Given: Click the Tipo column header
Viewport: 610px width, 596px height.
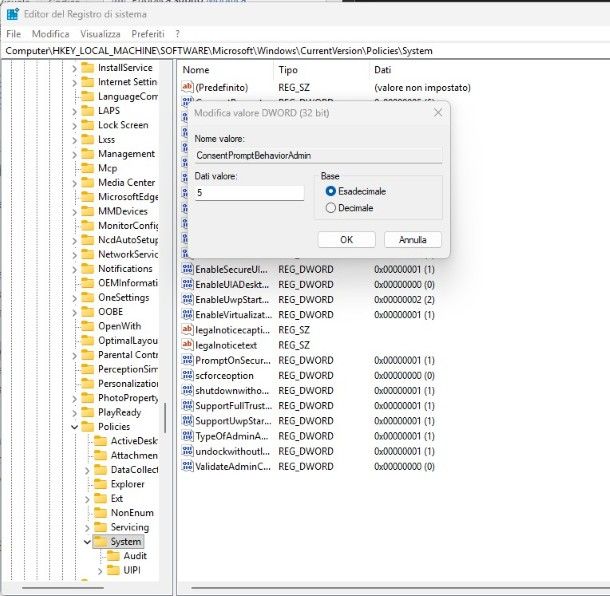Looking at the screenshot, I should [x=288, y=70].
